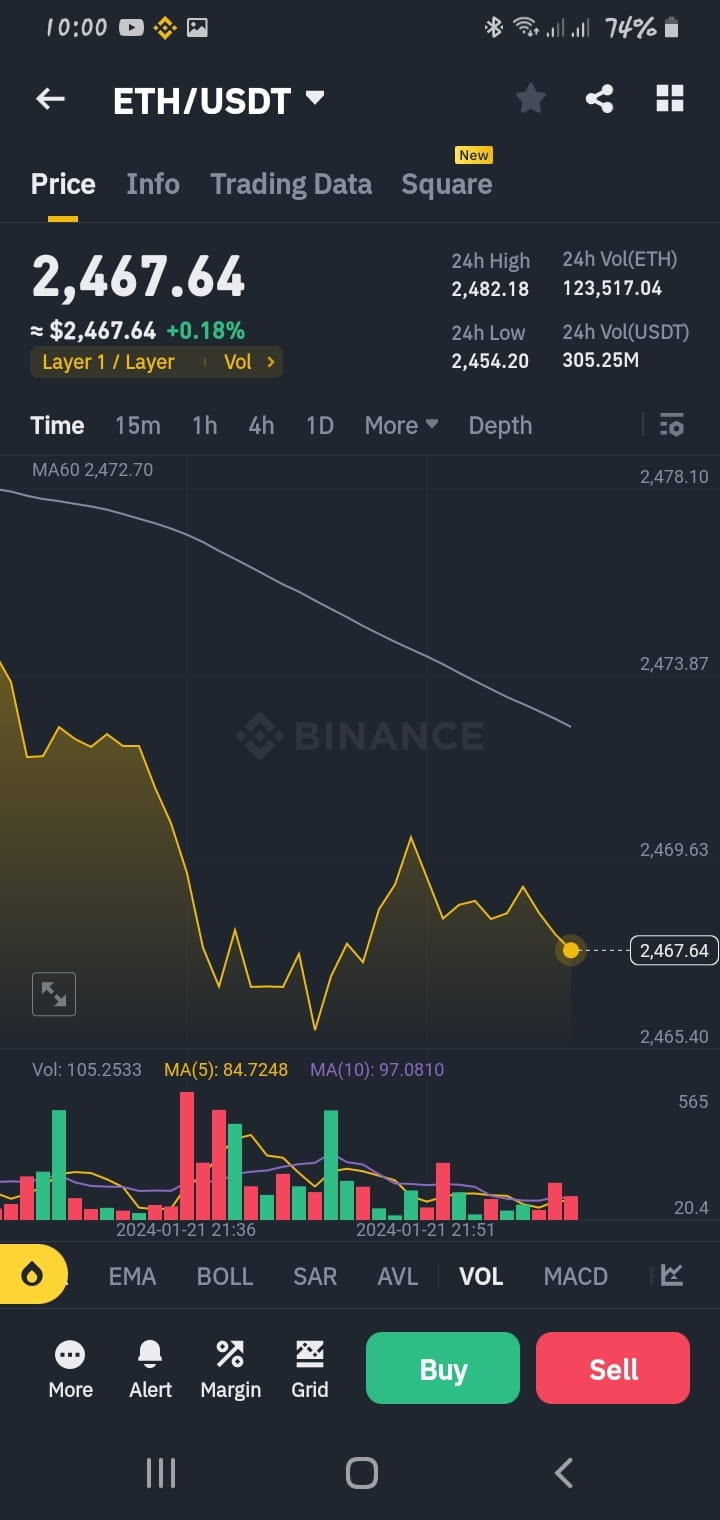Expand chart to fullscreen with arrows icon
Image resolution: width=720 pixels, height=1520 pixels.
[53, 993]
